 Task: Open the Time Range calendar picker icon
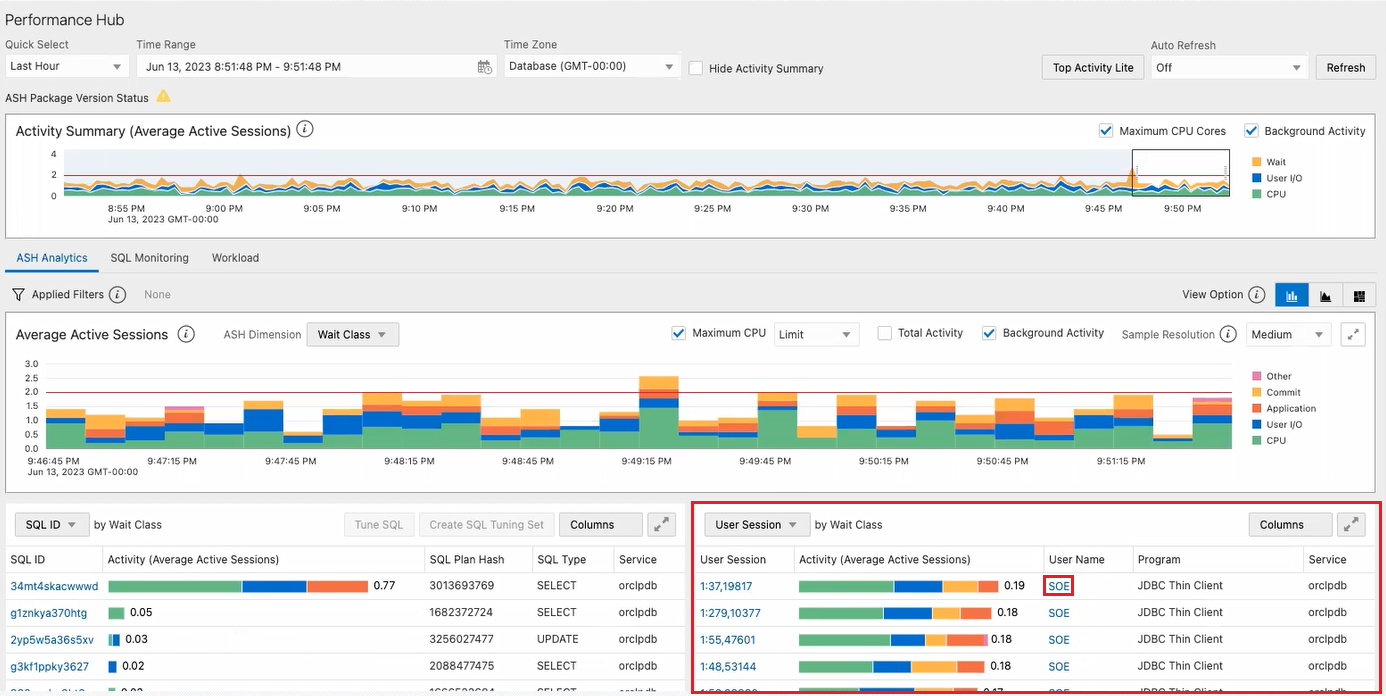tap(484, 67)
